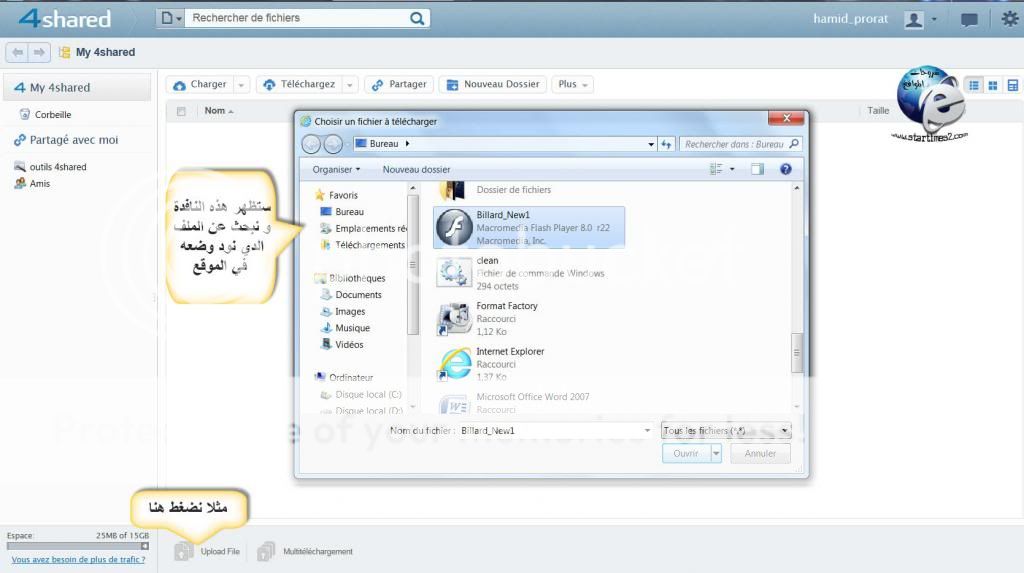Click the help icon in file dialog
Image resolution: width=1024 pixels, height=573 pixels.
786,170
